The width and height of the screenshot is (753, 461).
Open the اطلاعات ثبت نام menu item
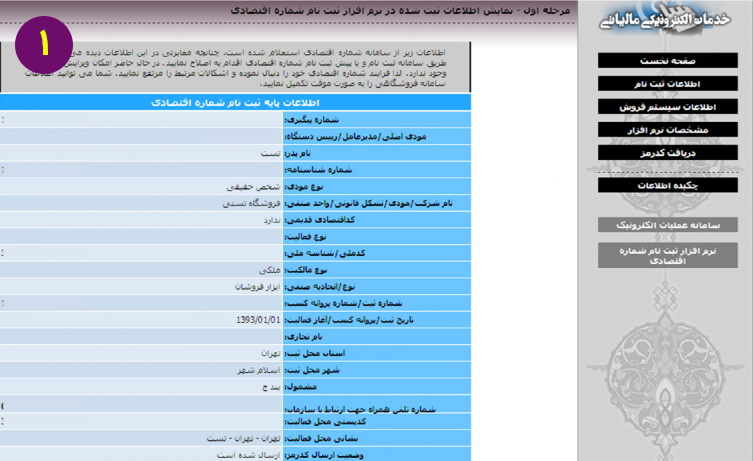point(668,84)
